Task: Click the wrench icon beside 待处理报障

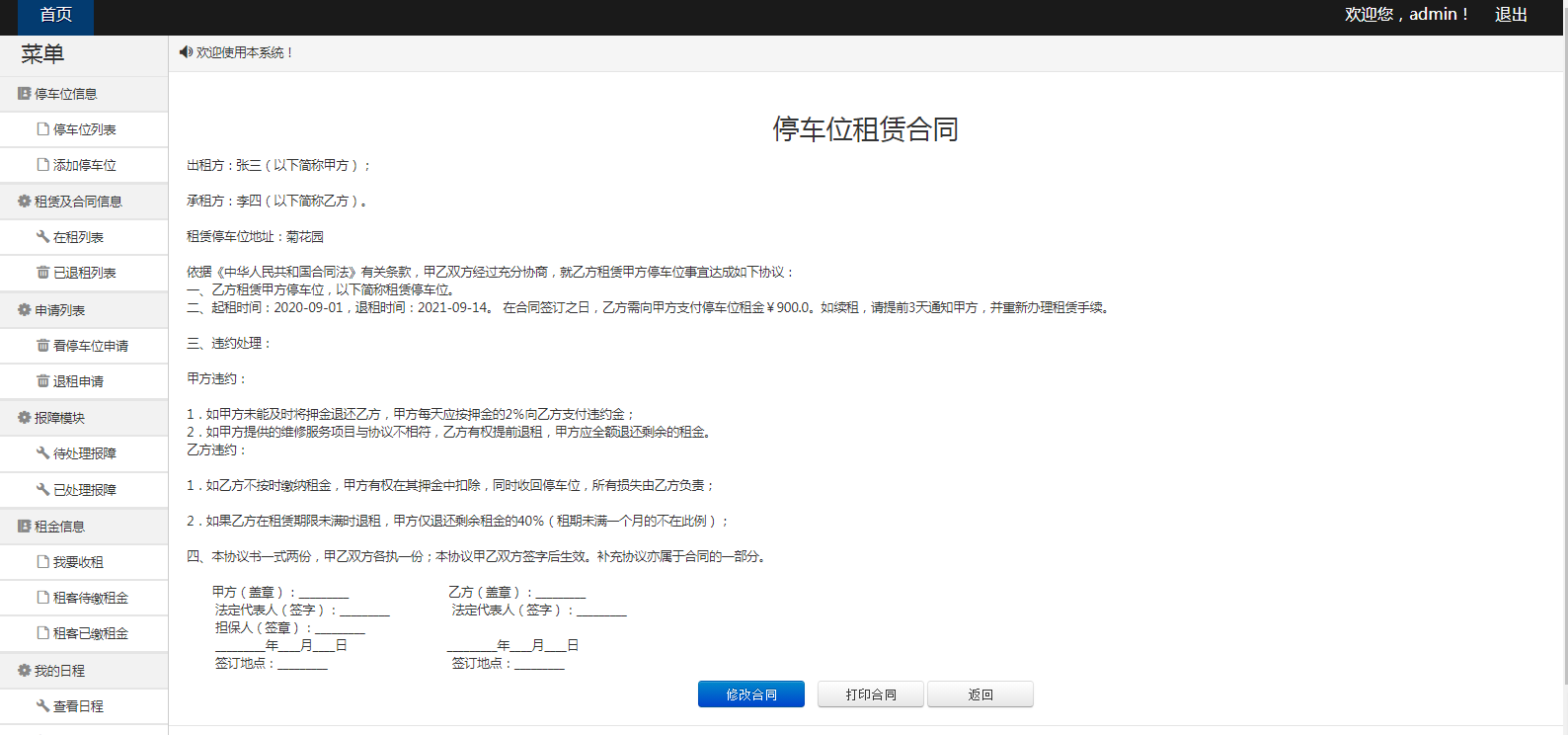Action: 43,453
